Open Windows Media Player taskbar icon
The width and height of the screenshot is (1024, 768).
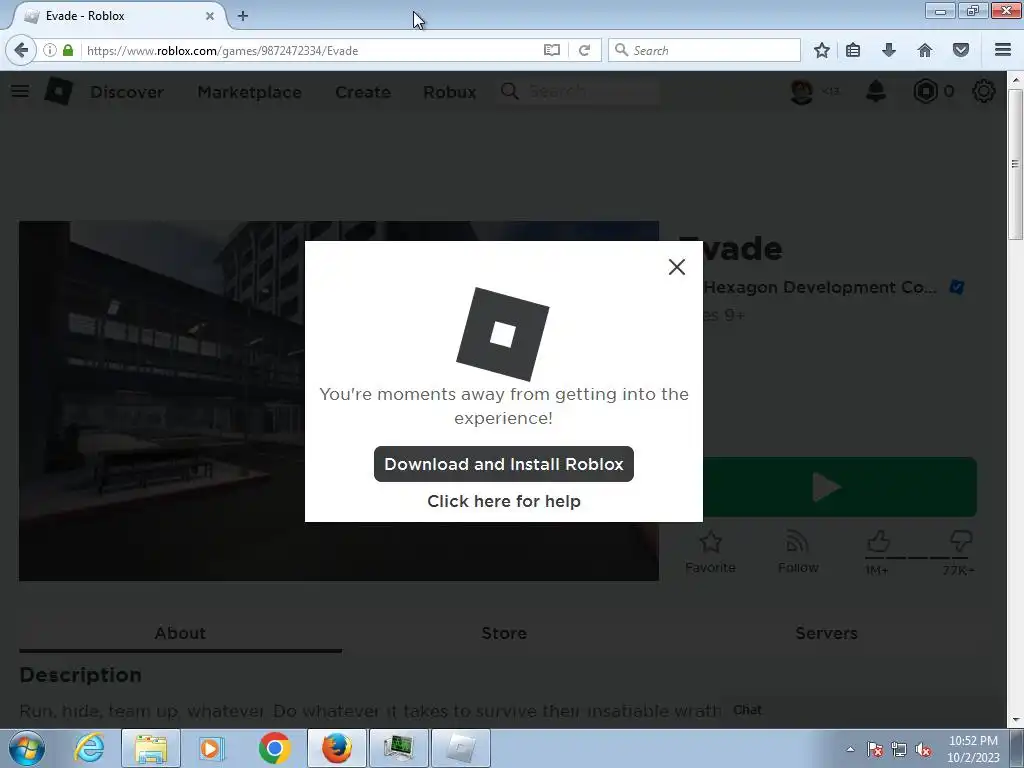click(212, 748)
